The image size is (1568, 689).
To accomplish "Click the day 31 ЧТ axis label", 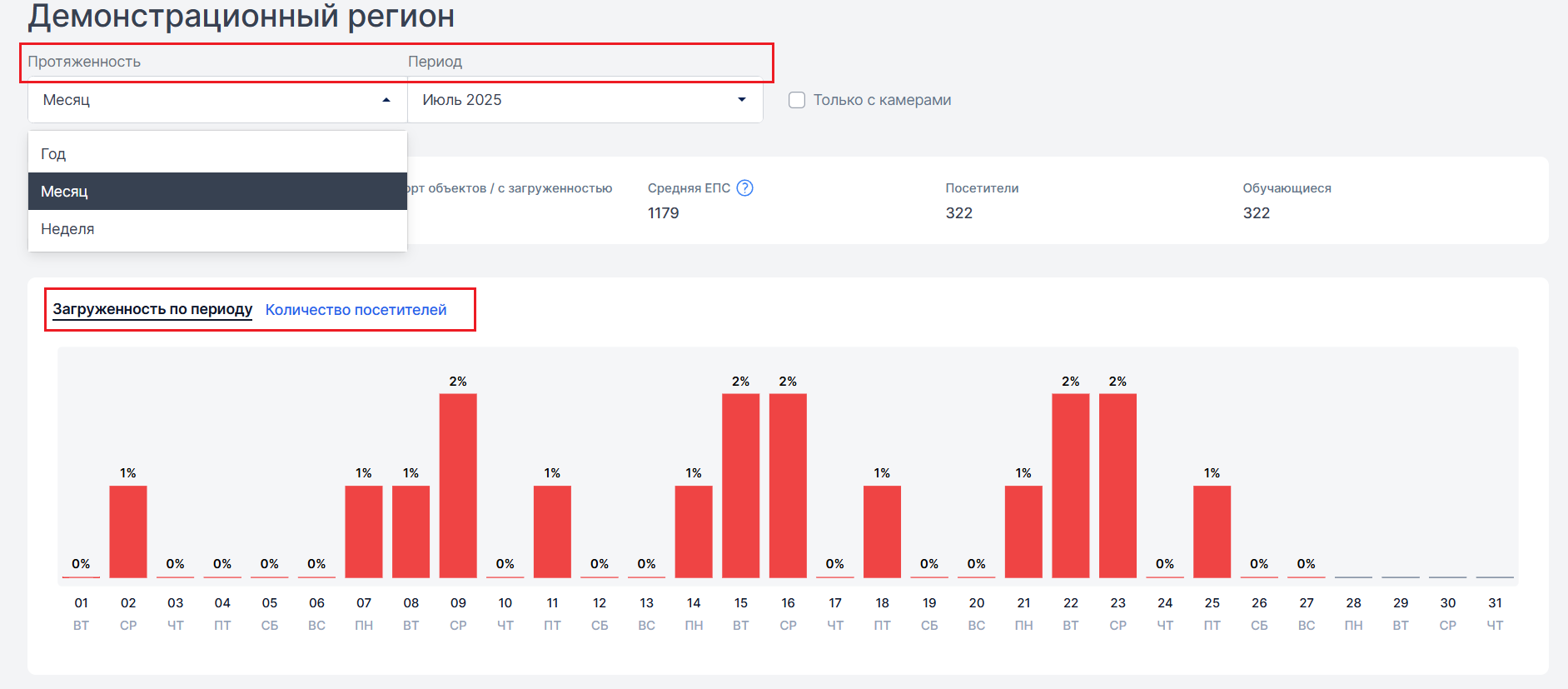I will tap(1495, 613).
